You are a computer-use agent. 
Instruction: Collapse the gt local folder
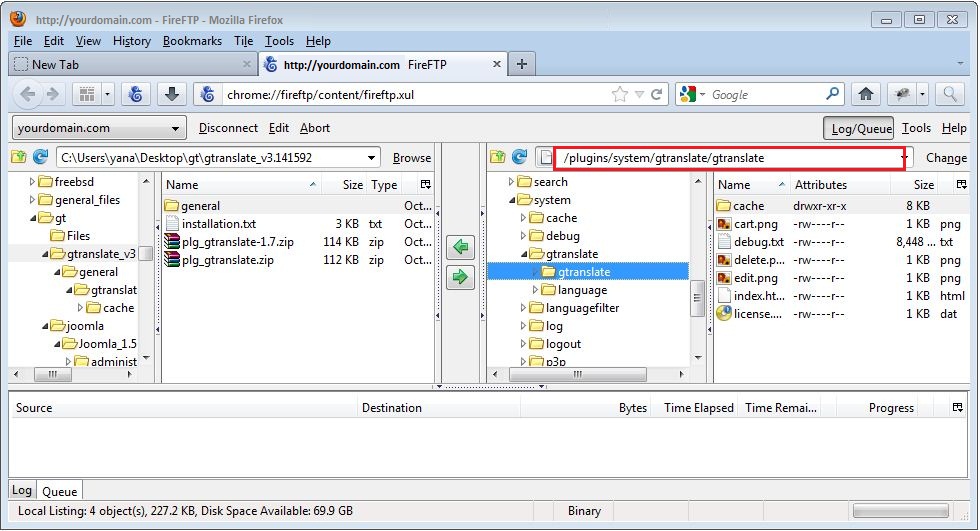tap(33, 218)
